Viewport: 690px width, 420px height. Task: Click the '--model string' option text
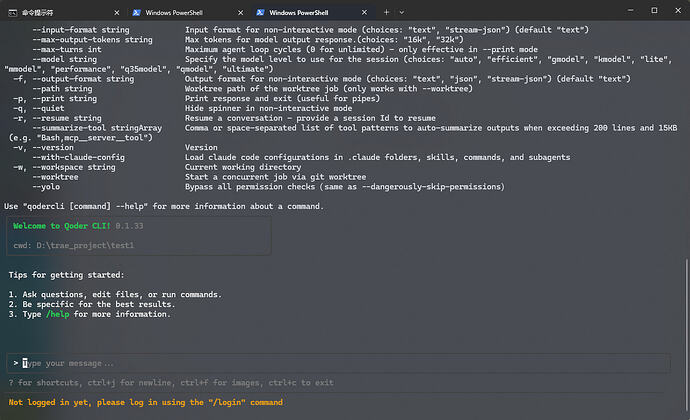point(64,59)
